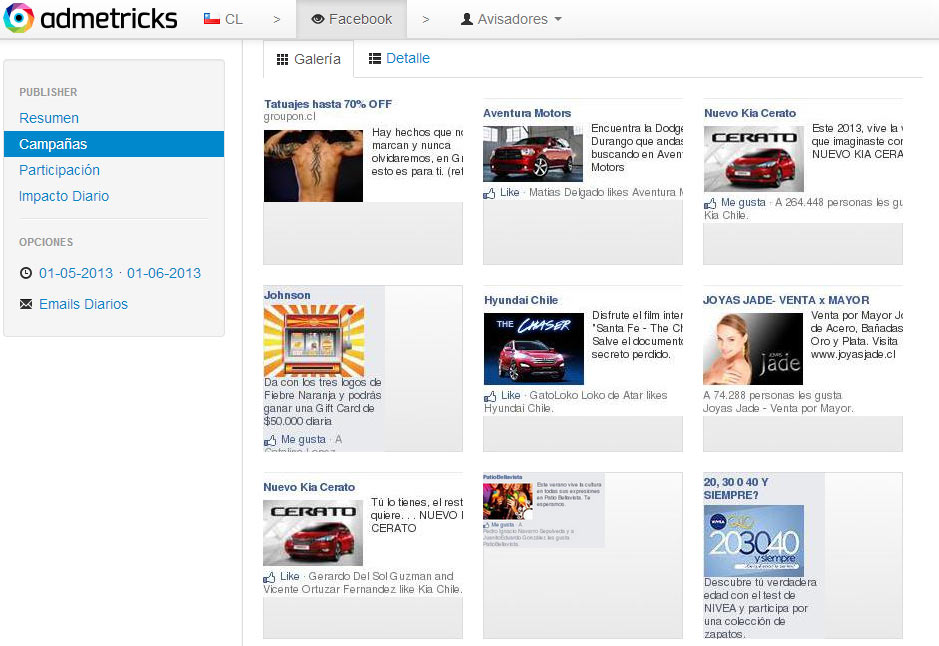This screenshot has height=646, width=939.
Task: Switch to the Galería tab
Action: [308, 59]
